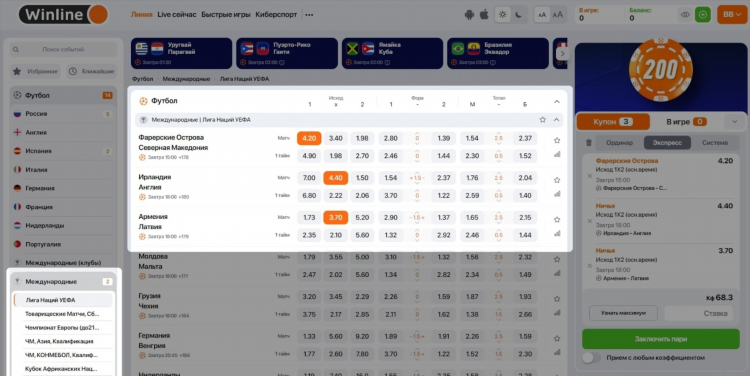Select Англия in the sidebar
Screen dimensions: 750x376
[63, 133]
